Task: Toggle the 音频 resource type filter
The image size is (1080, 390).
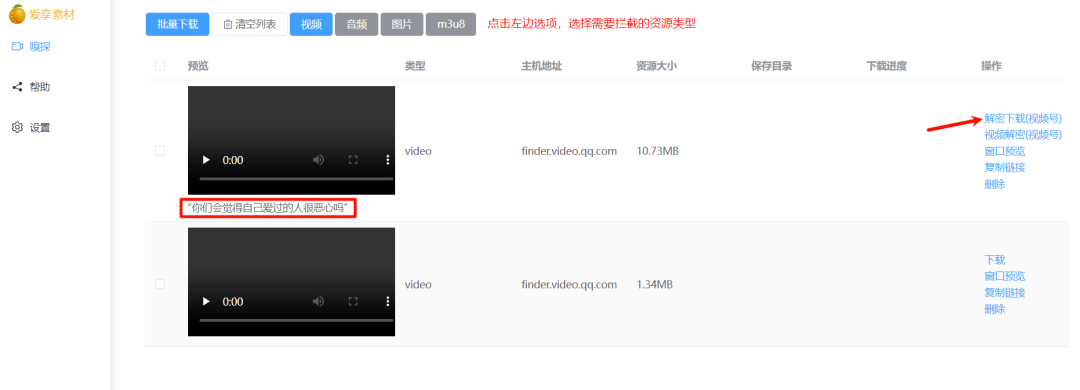Action: [357, 24]
